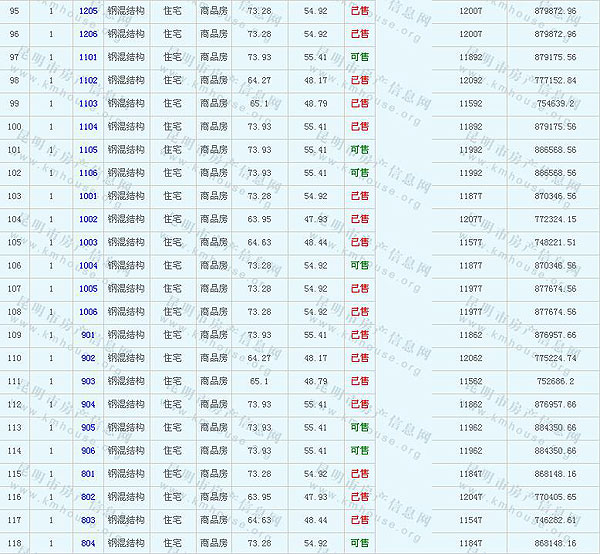Click room 1104 link
Screen dimensions: 600x554
88,126
